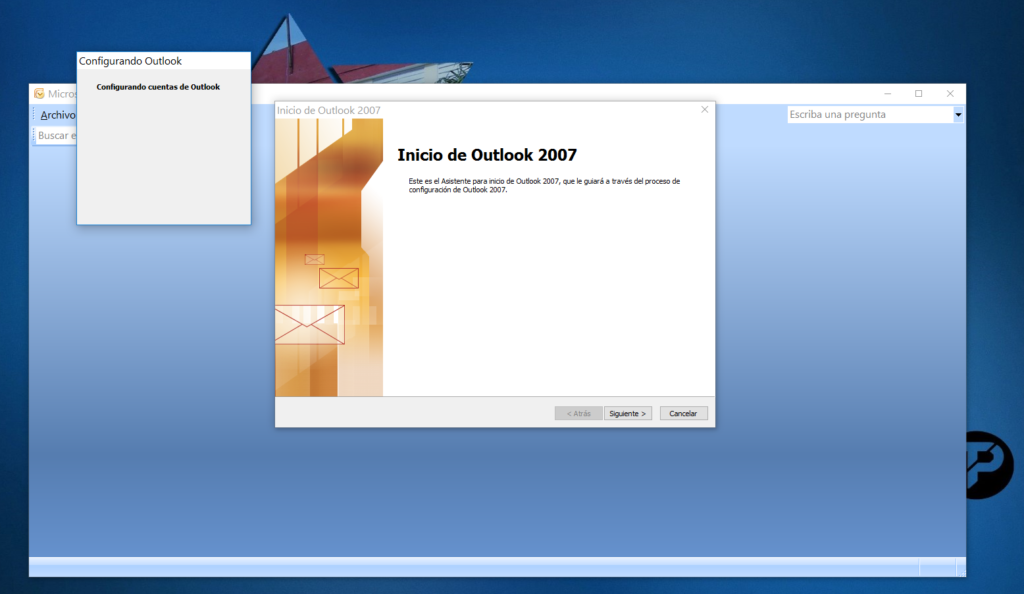Screen dimensions: 1024x594
Task: Click the large envelope graphic in wizard banner
Action: click(308, 325)
